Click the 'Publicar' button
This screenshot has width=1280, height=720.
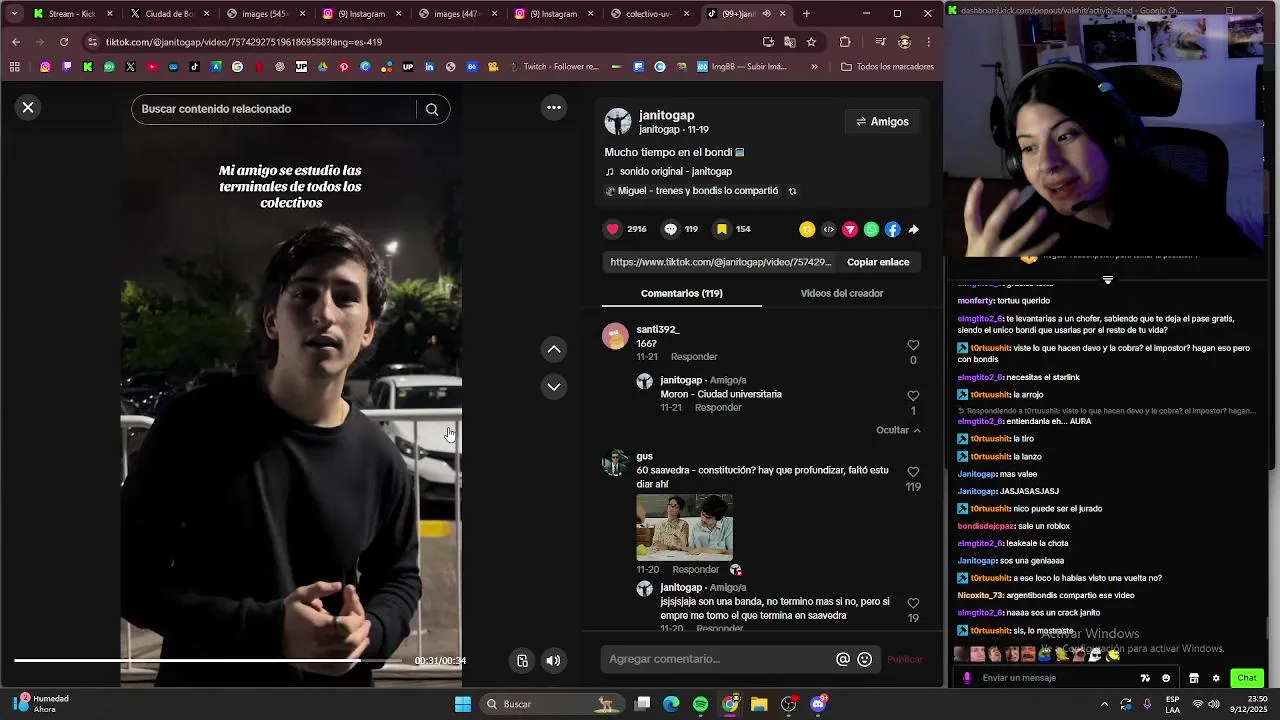tap(905, 659)
